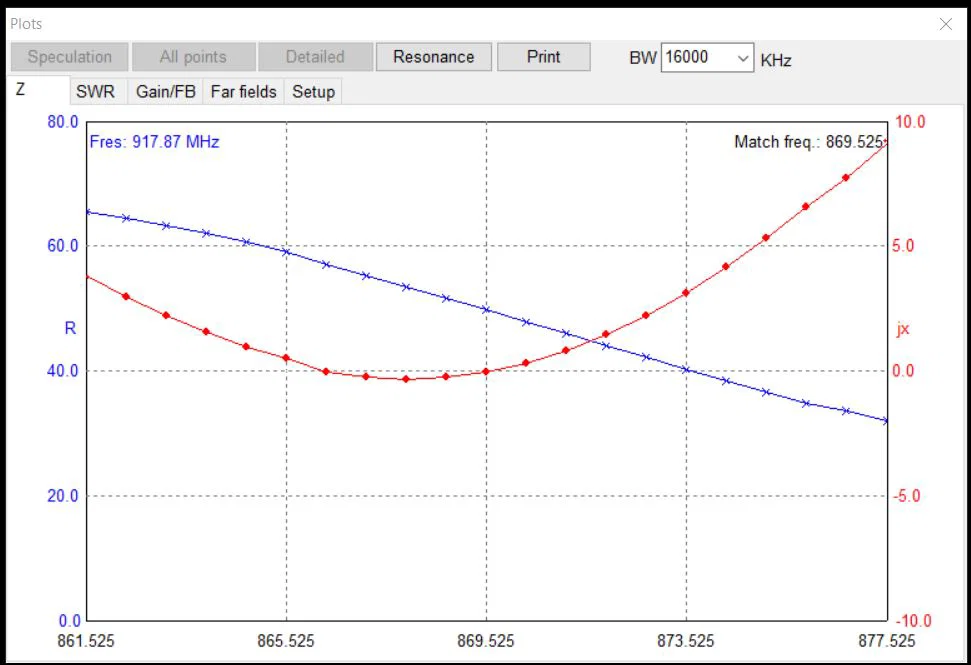Select the Far fields tab
Viewport: 971px width, 665px height.
[x=243, y=92]
